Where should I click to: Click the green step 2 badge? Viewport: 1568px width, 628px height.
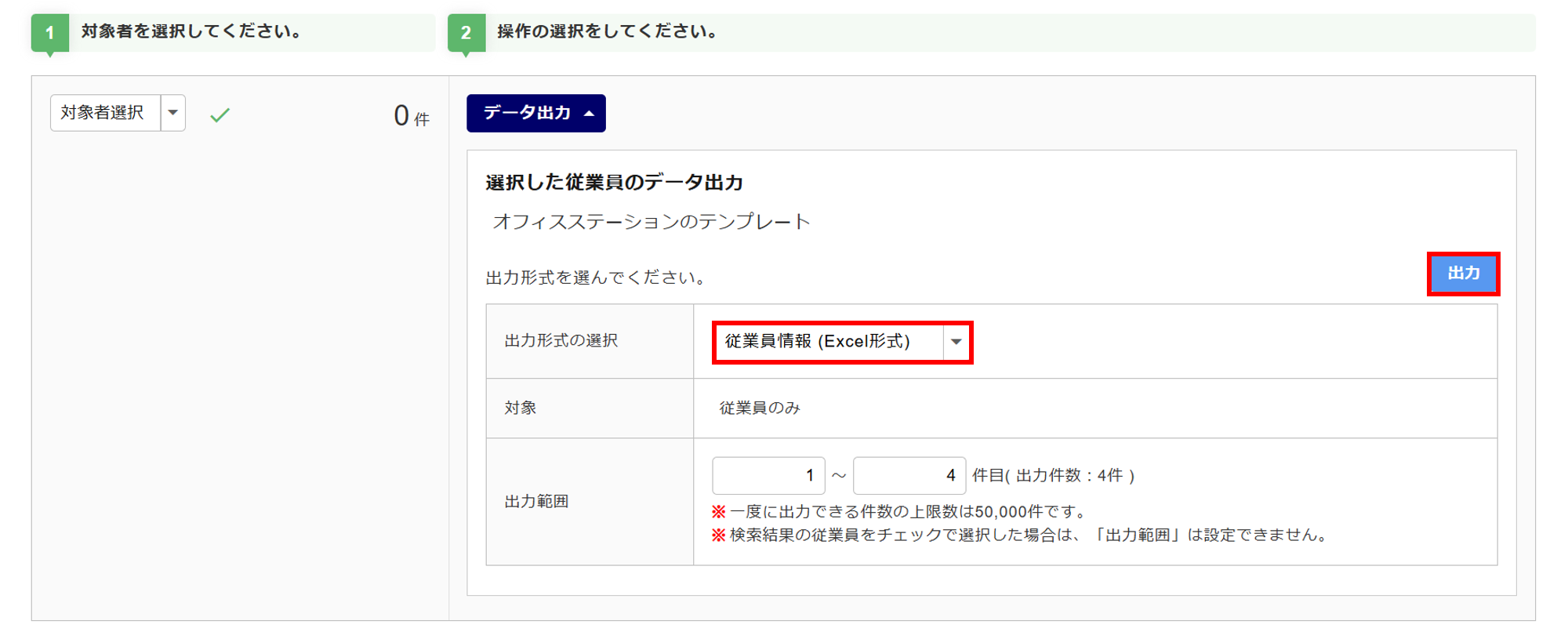(466, 33)
